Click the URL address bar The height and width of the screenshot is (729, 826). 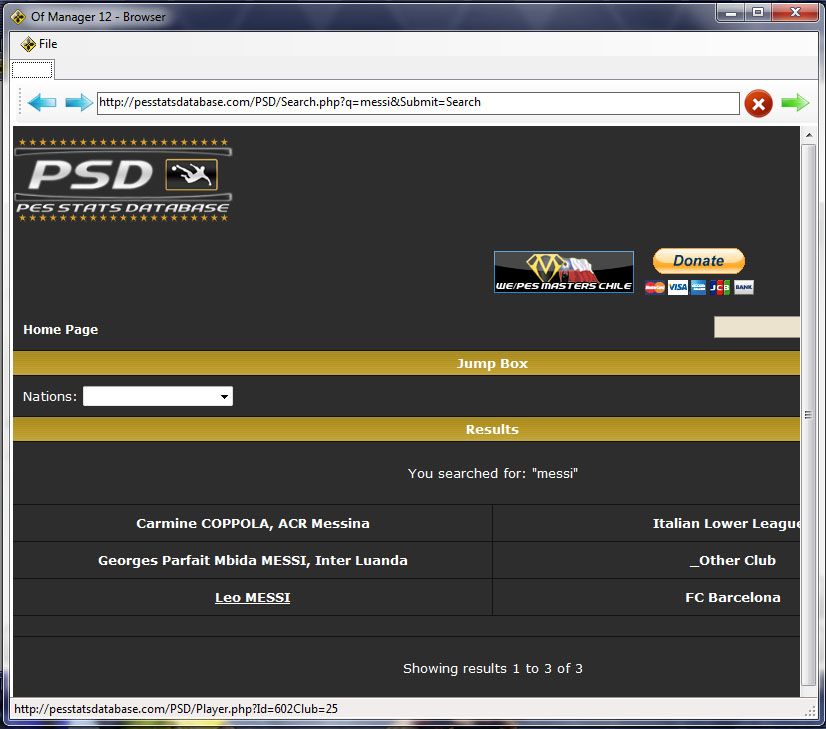(417, 102)
